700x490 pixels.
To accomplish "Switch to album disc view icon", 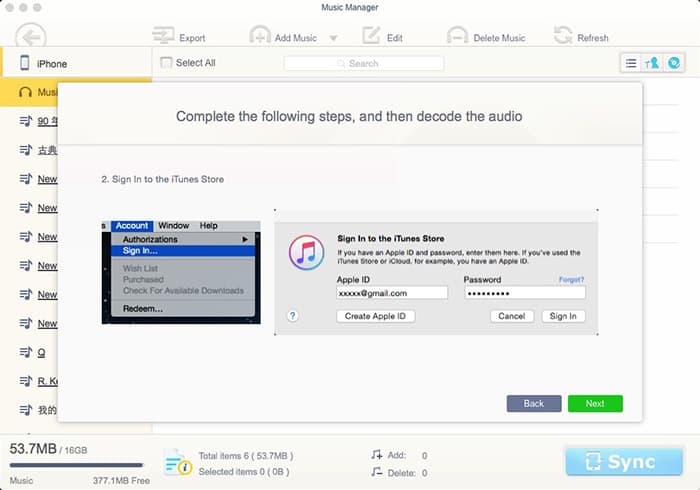I will [x=674, y=63].
